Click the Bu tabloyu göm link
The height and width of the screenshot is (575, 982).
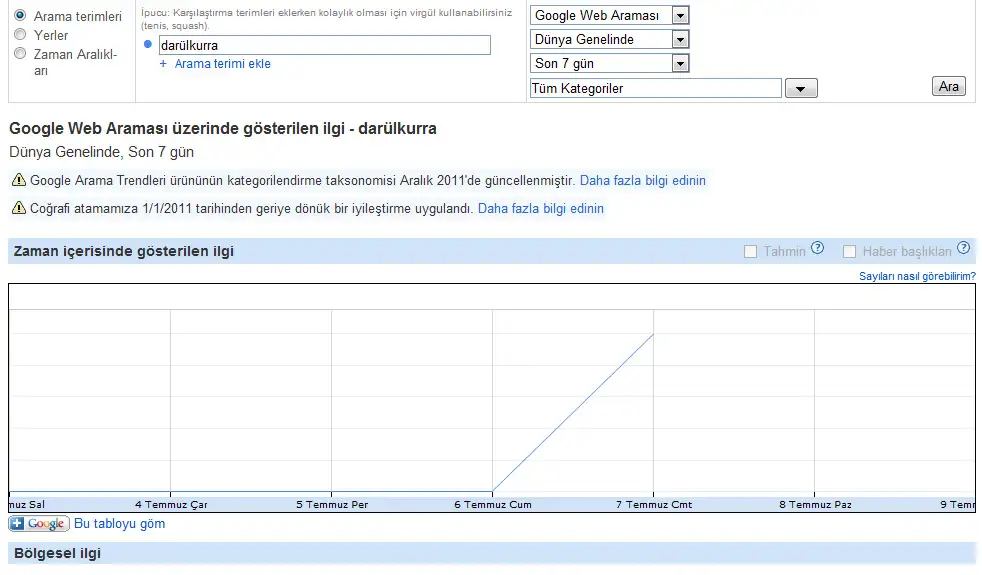[120, 524]
